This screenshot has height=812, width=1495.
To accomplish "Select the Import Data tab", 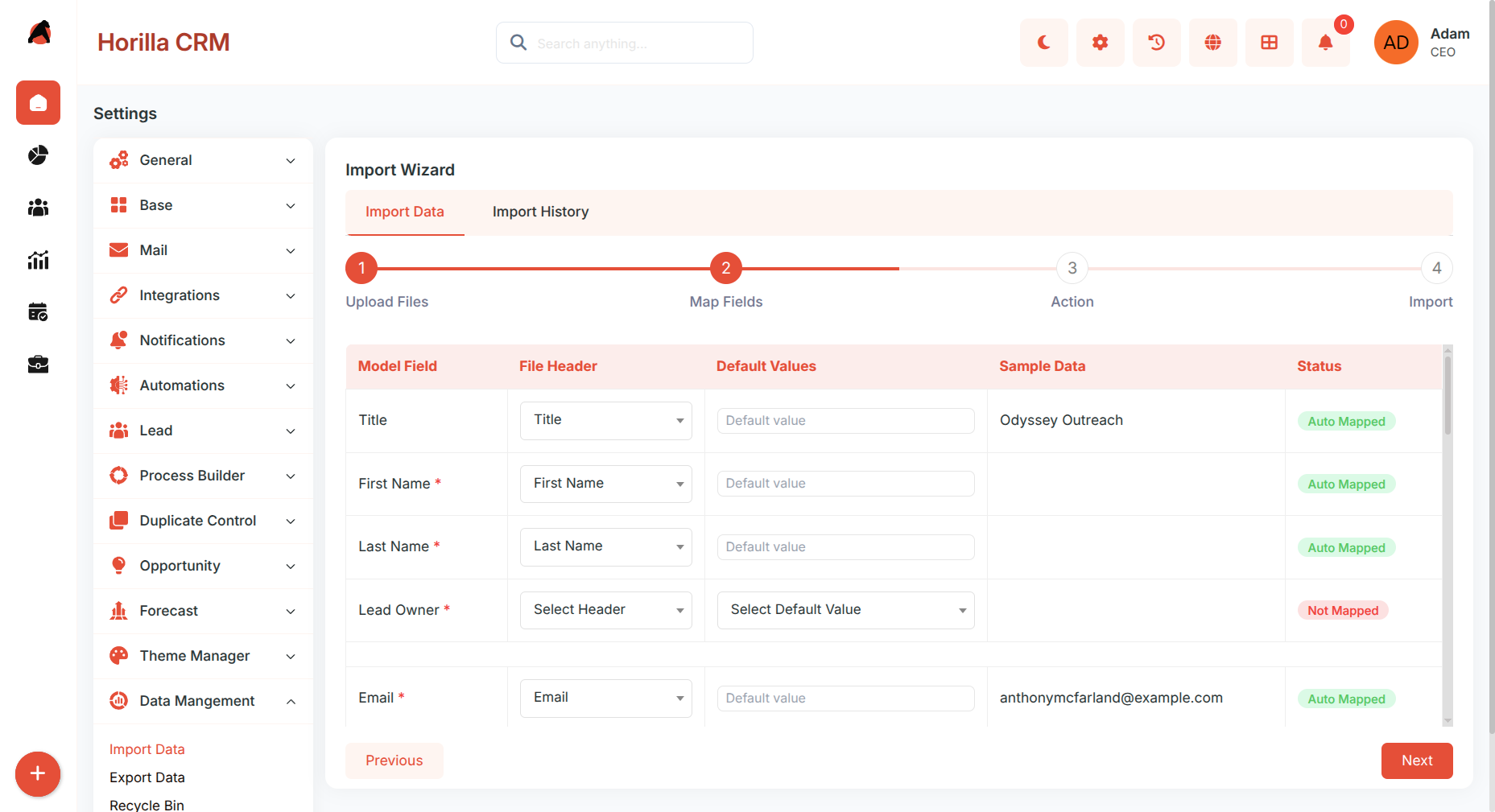I will pos(405,212).
